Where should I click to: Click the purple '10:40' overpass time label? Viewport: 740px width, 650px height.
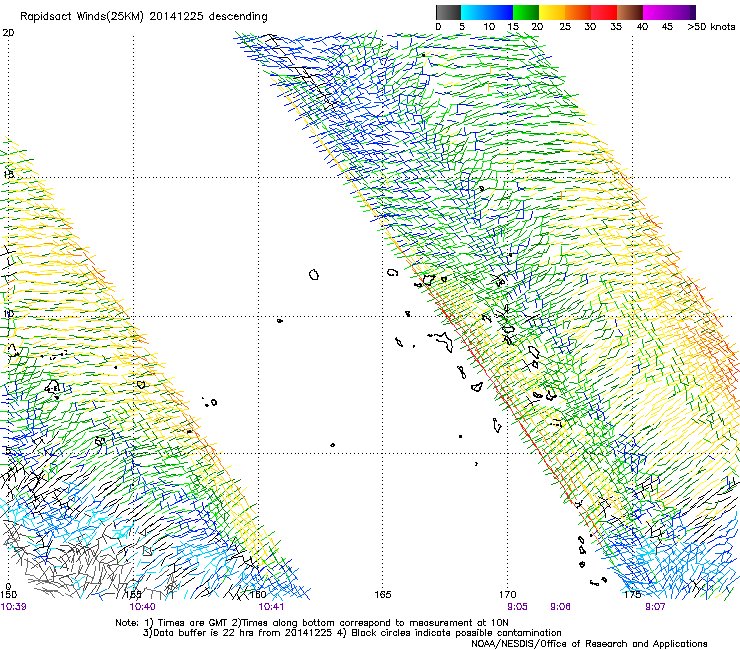point(142,606)
